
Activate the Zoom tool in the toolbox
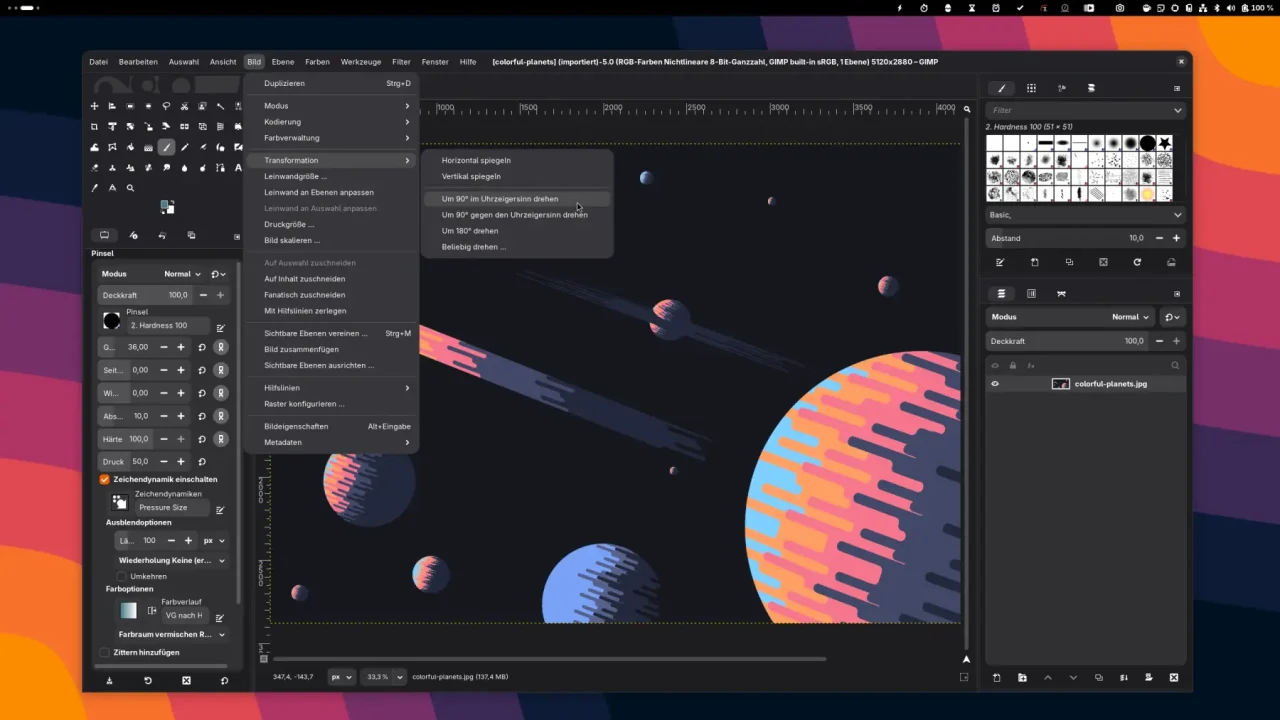pos(130,188)
